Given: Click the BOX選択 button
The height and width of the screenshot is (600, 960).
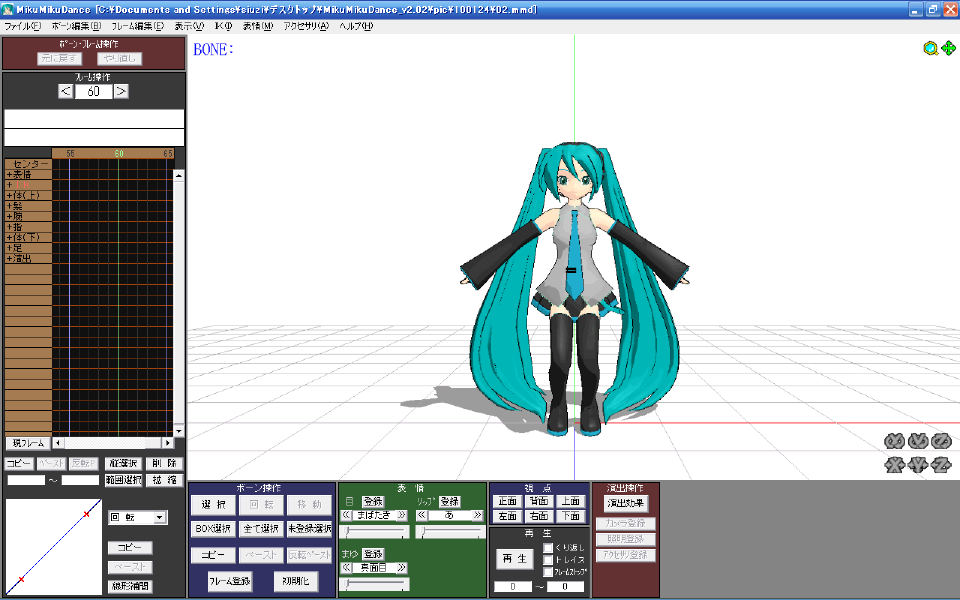Looking at the screenshot, I should 213,528.
